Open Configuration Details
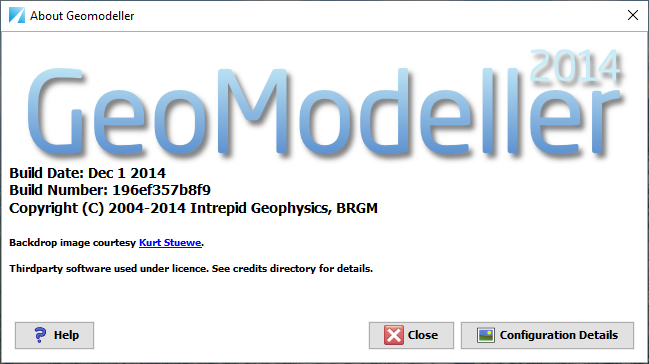The width and height of the screenshot is (649, 364). pos(547,335)
